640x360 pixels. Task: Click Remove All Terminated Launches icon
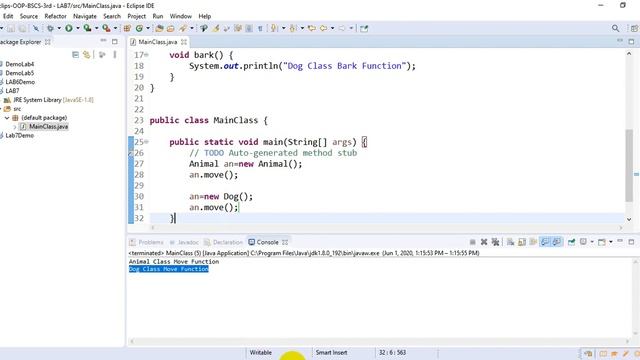[x=495, y=242]
